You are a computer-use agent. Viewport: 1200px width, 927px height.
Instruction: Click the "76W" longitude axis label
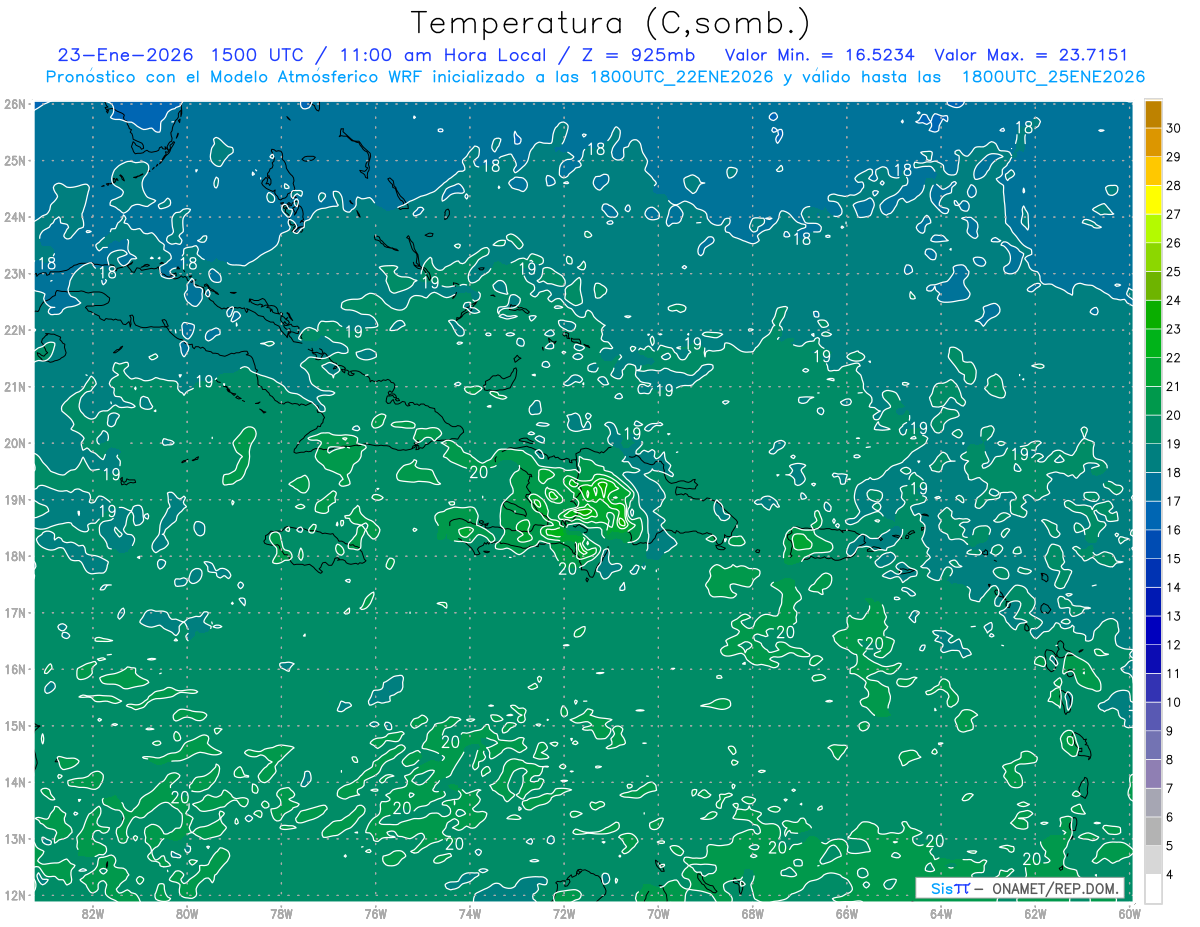(x=376, y=912)
